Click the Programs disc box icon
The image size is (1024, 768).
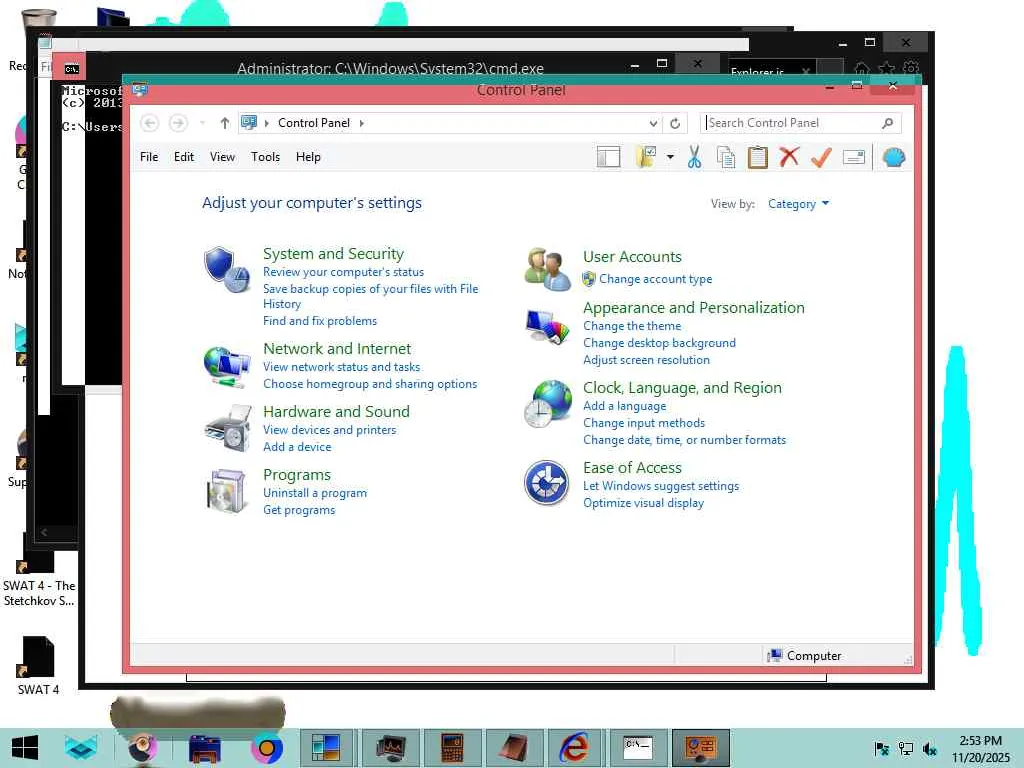(226, 491)
